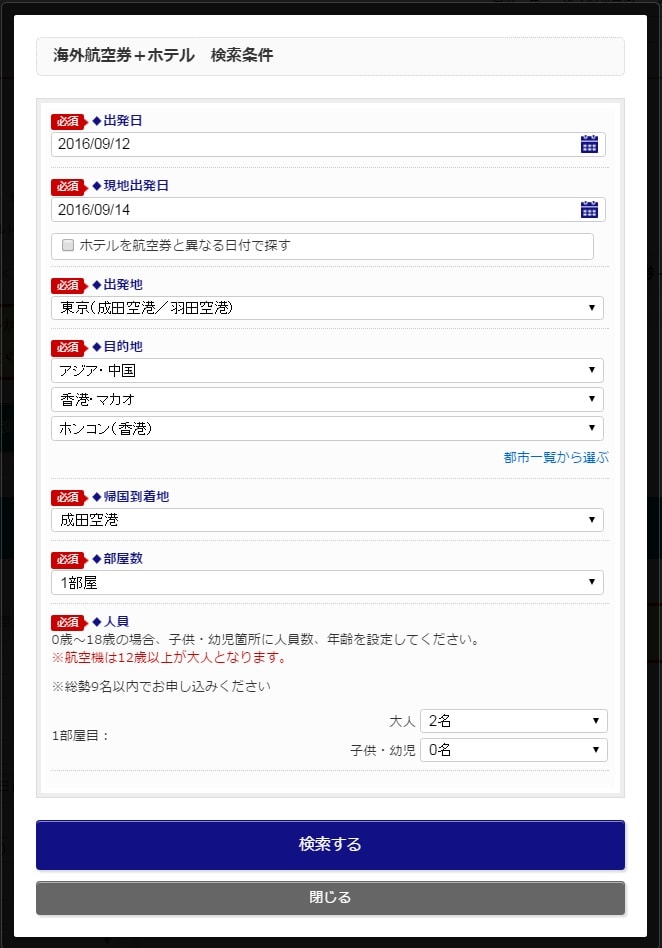Click the 1部屋目 label
Screen dimensions: 662x948
click(x=80, y=736)
